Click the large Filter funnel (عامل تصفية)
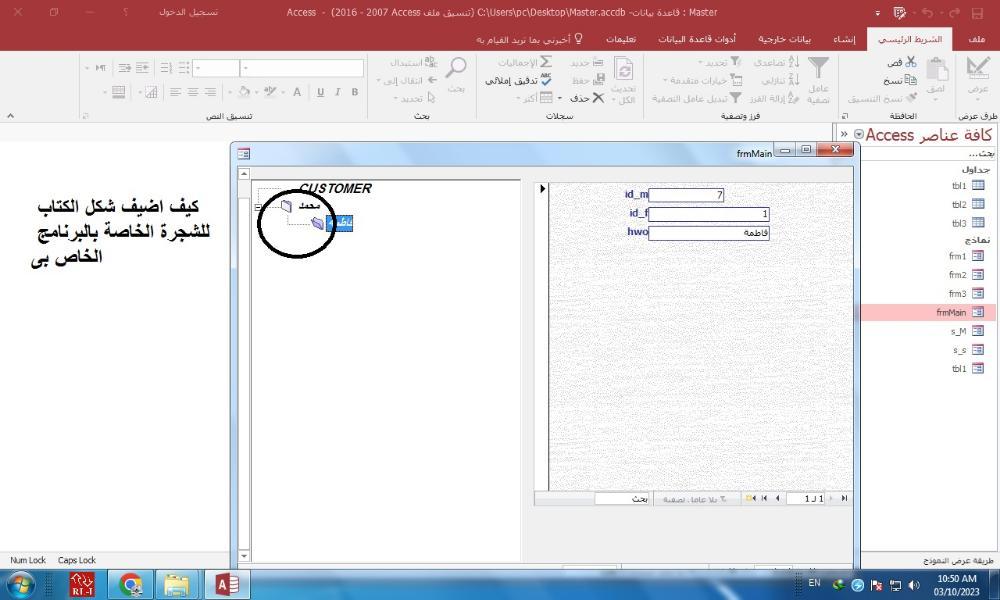 (818, 68)
